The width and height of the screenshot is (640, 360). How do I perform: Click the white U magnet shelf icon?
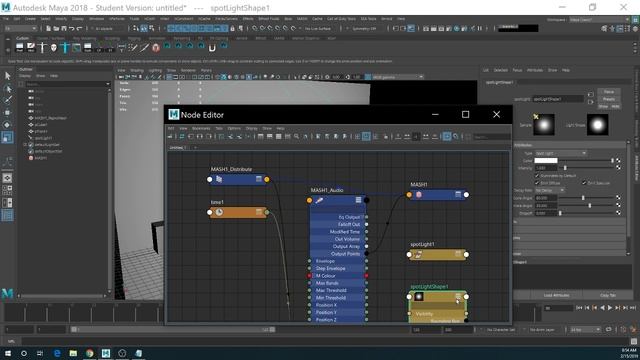tap(212, 48)
